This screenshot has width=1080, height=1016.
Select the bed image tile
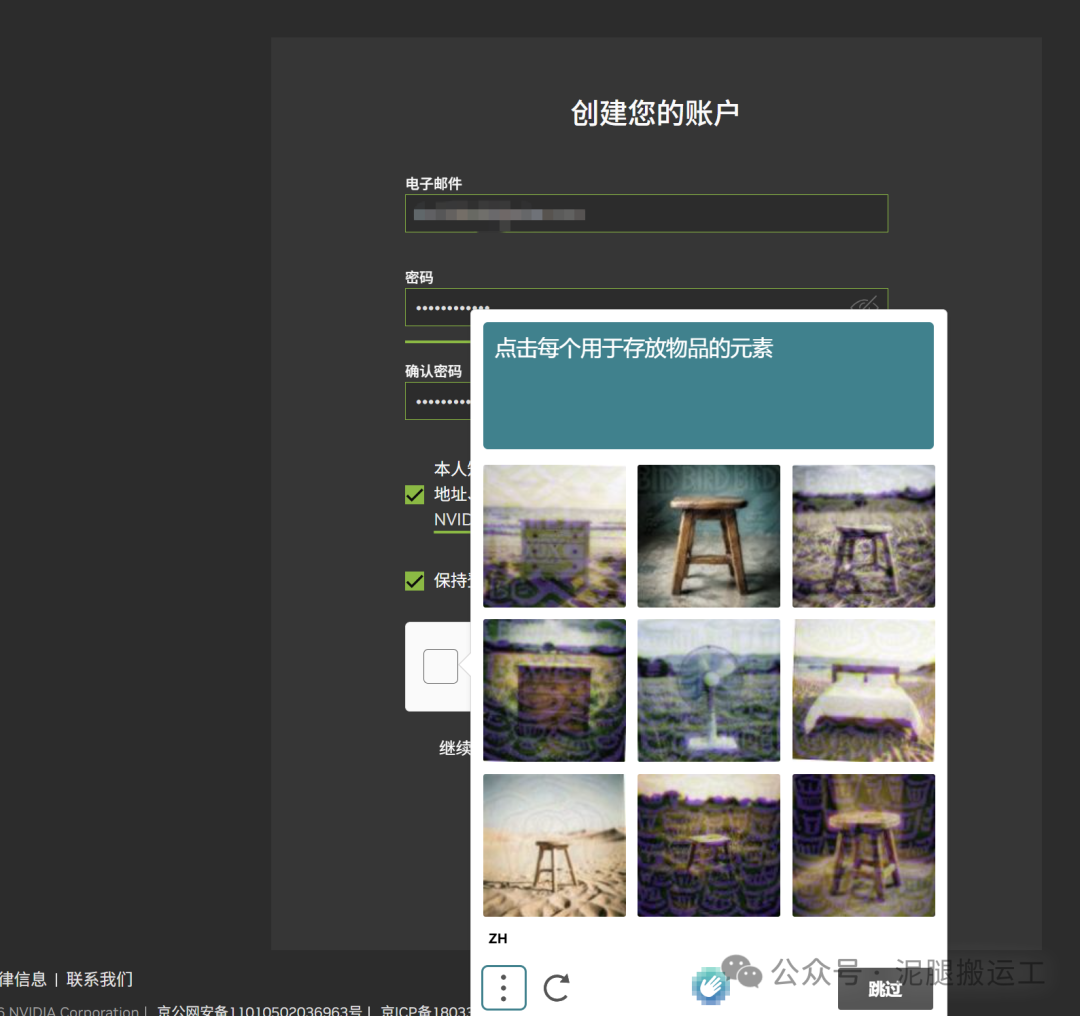click(x=864, y=690)
